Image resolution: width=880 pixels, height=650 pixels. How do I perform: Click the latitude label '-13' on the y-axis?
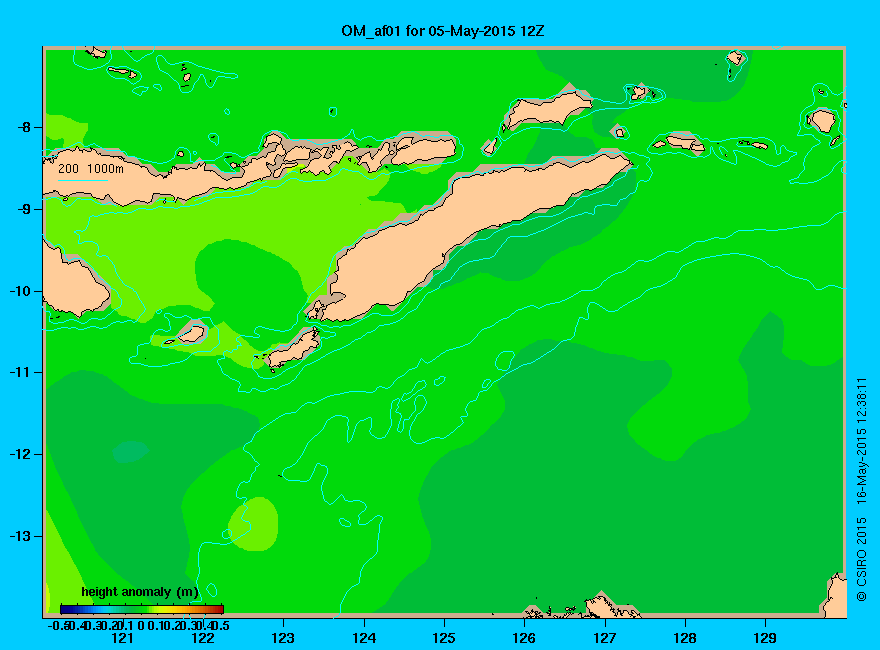tap(20, 536)
